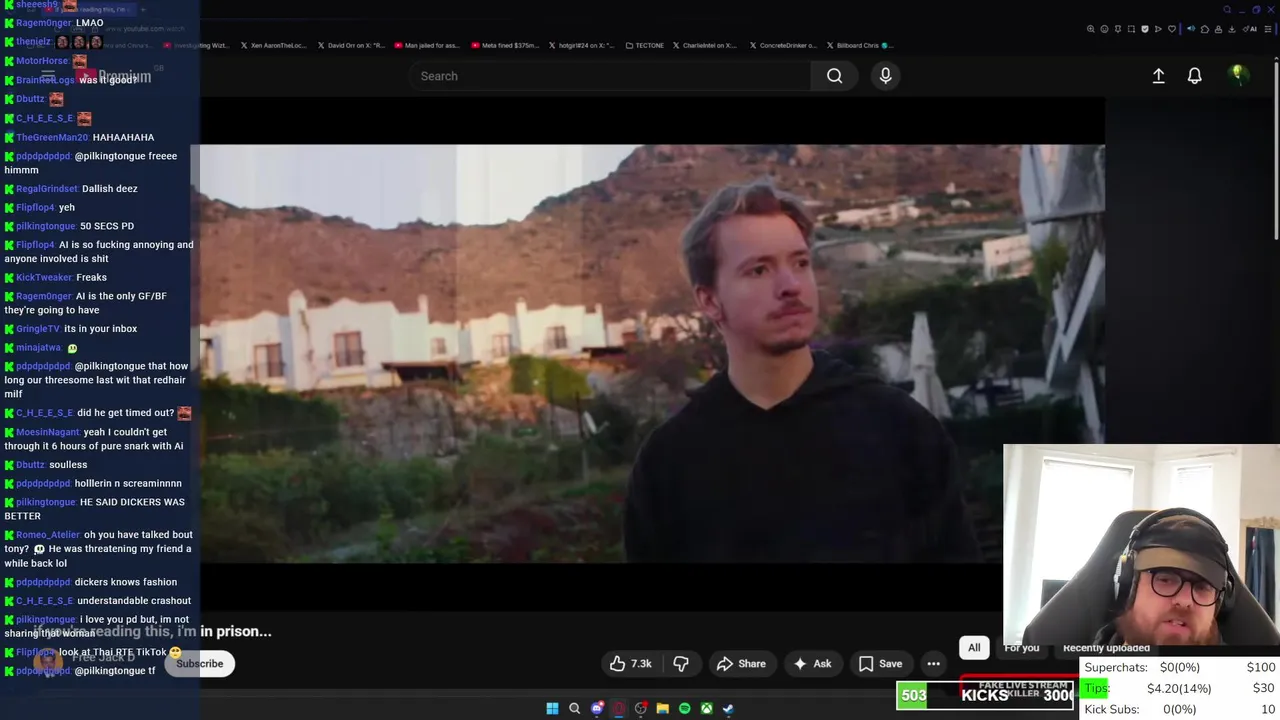
Task: Open File Explorer from taskbar
Action: pos(662,709)
